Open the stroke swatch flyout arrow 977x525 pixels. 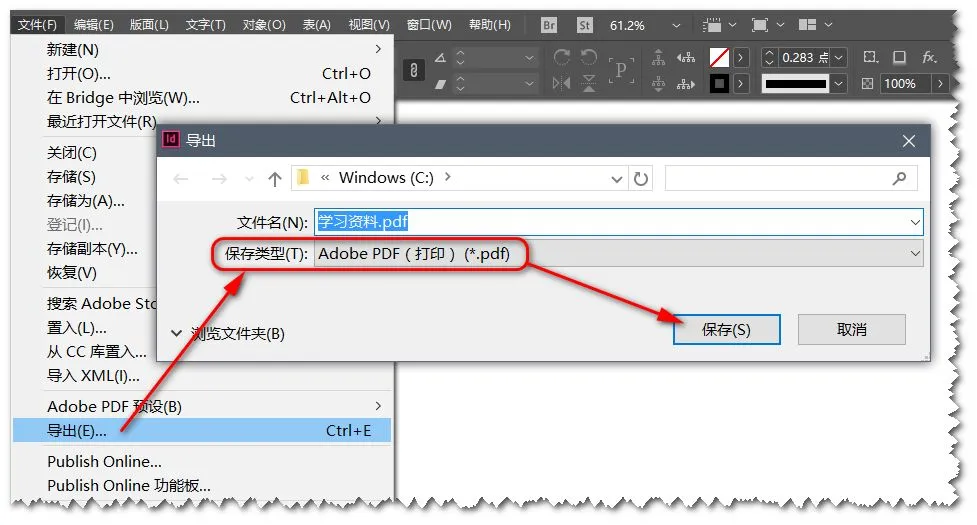click(740, 83)
